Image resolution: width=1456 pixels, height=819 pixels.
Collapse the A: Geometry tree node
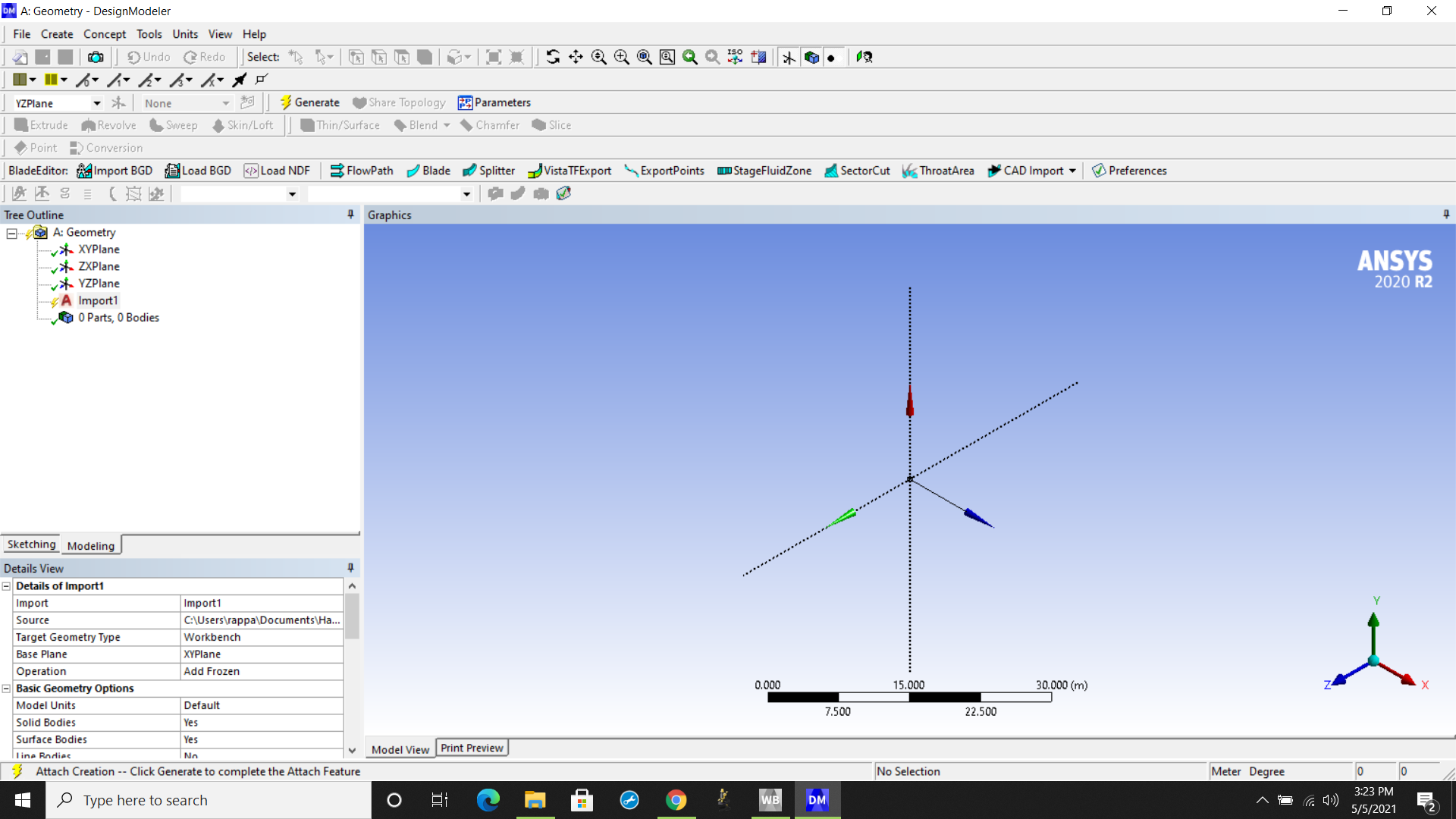point(11,233)
